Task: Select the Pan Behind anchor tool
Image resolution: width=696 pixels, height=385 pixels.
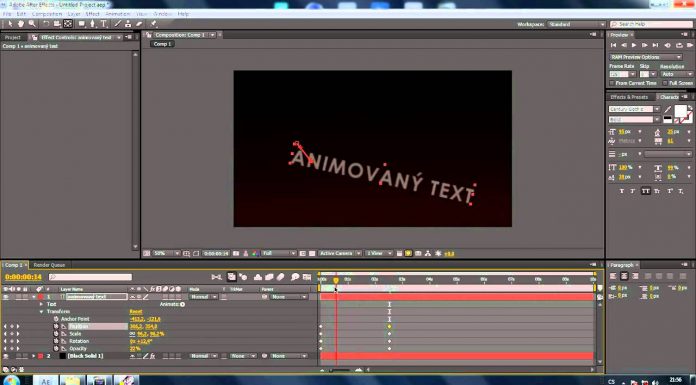Action: pyautogui.click(x=68, y=24)
